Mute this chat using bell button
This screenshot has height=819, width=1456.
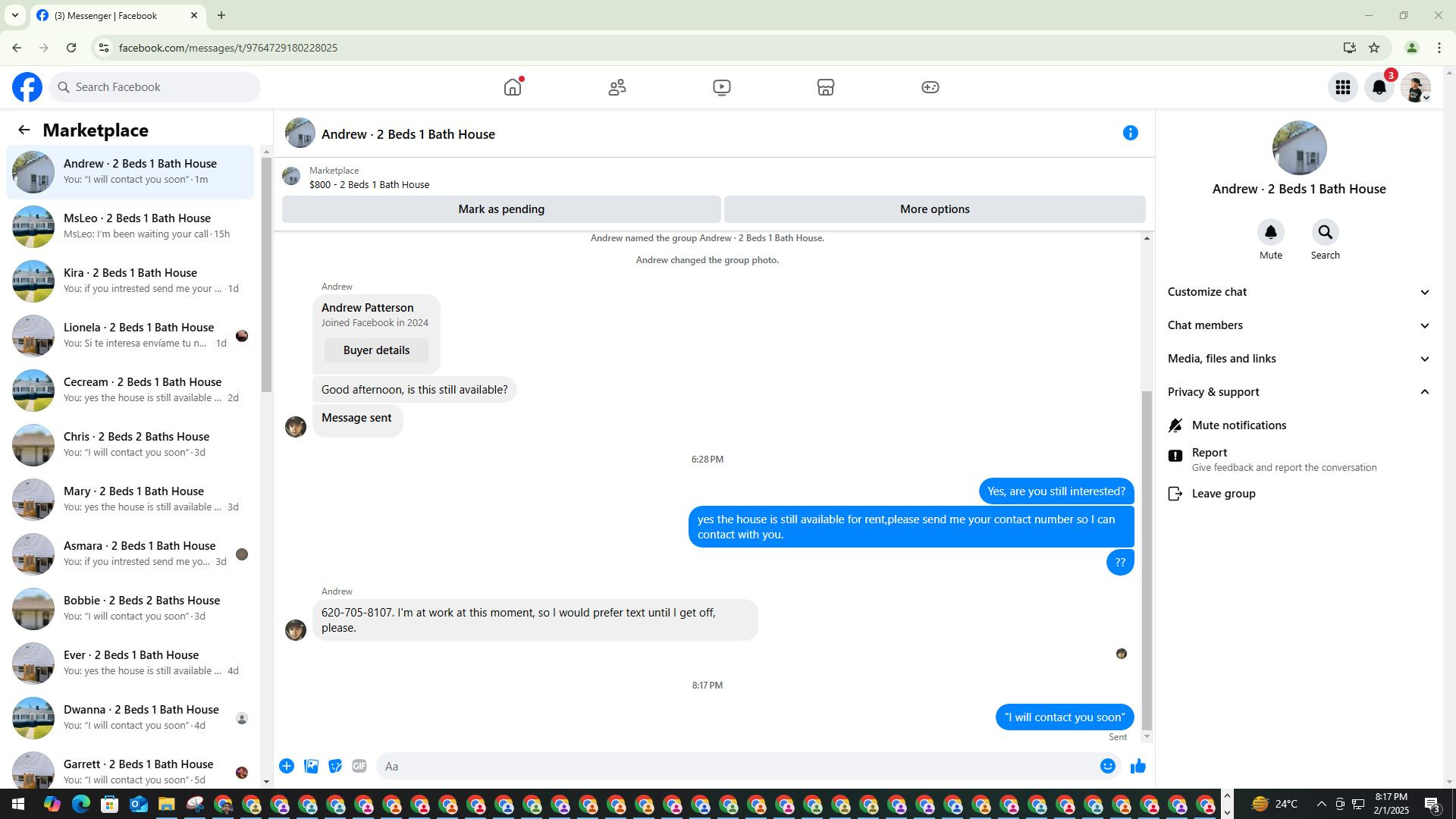pyautogui.click(x=1270, y=232)
